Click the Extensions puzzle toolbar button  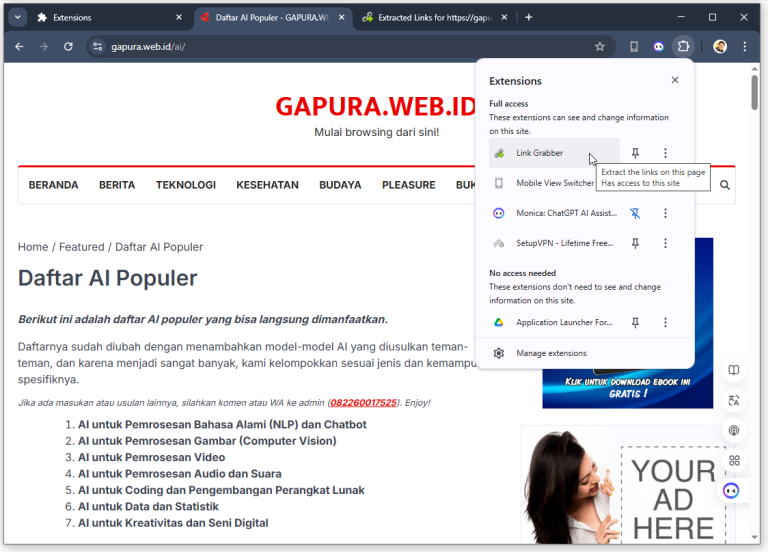click(683, 47)
